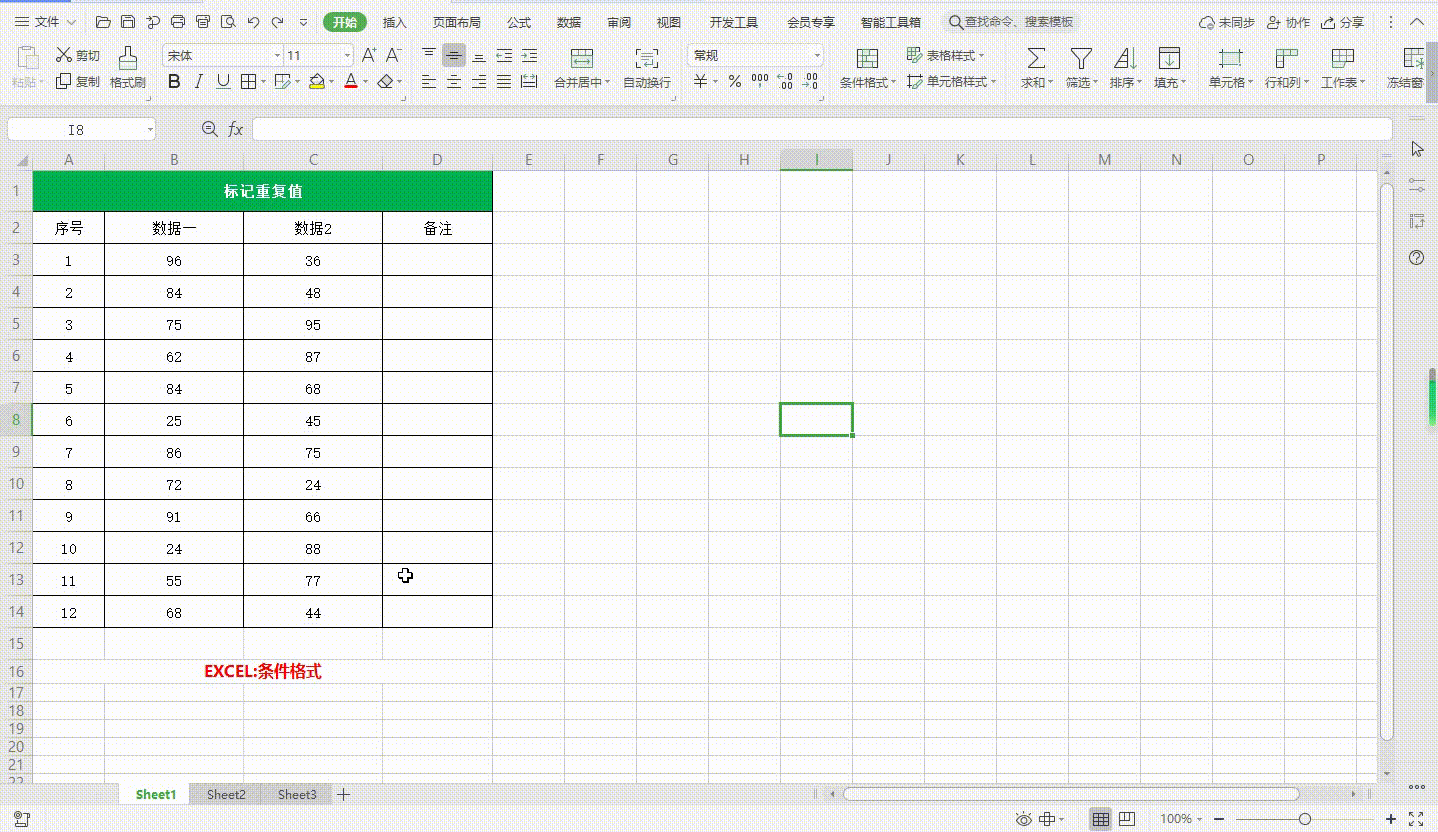Click the Save icon in quick access bar
1438x832 pixels.
pyautogui.click(x=127, y=22)
